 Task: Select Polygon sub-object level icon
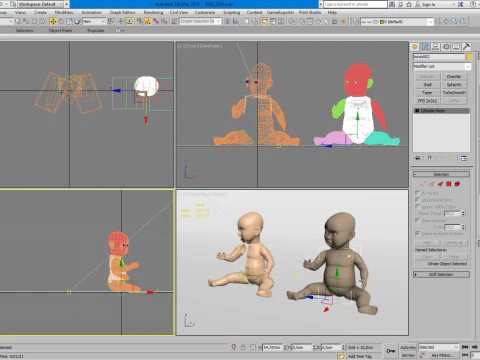(449, 184)
